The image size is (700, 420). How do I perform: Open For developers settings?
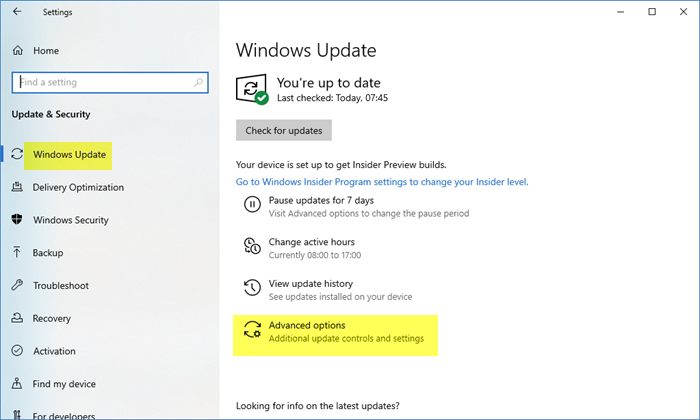[x=64, y=416]
